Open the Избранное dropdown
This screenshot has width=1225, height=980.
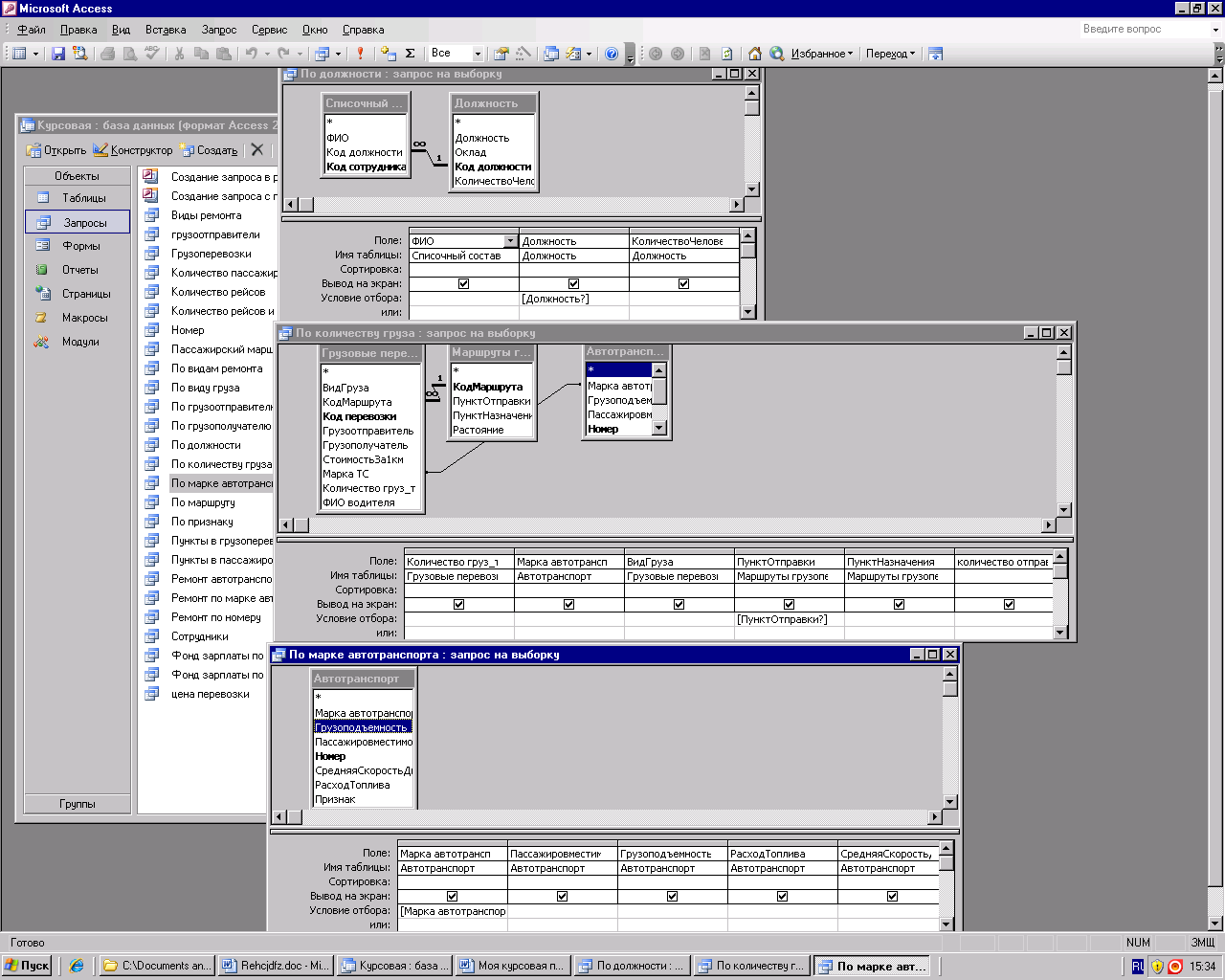(821, 54)
